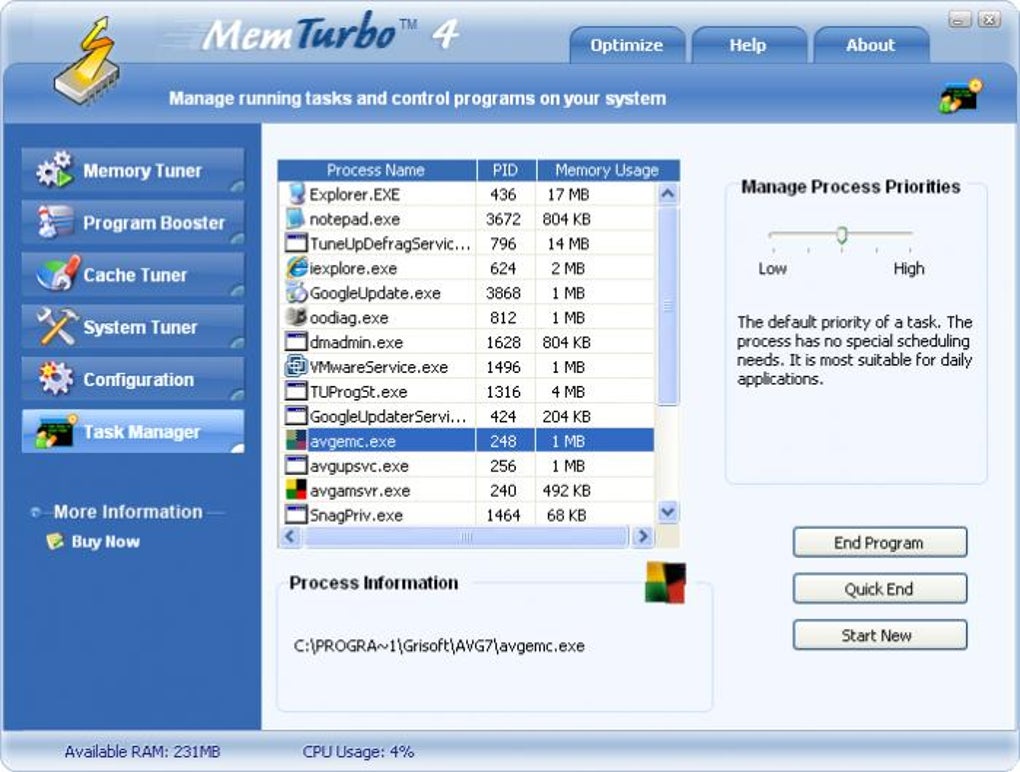Image resolution: width=1020 pixels, height=772 pixels.
Task: Click the iexplore.exe Internet Explorer icon
Action: [x=296, y=268]
